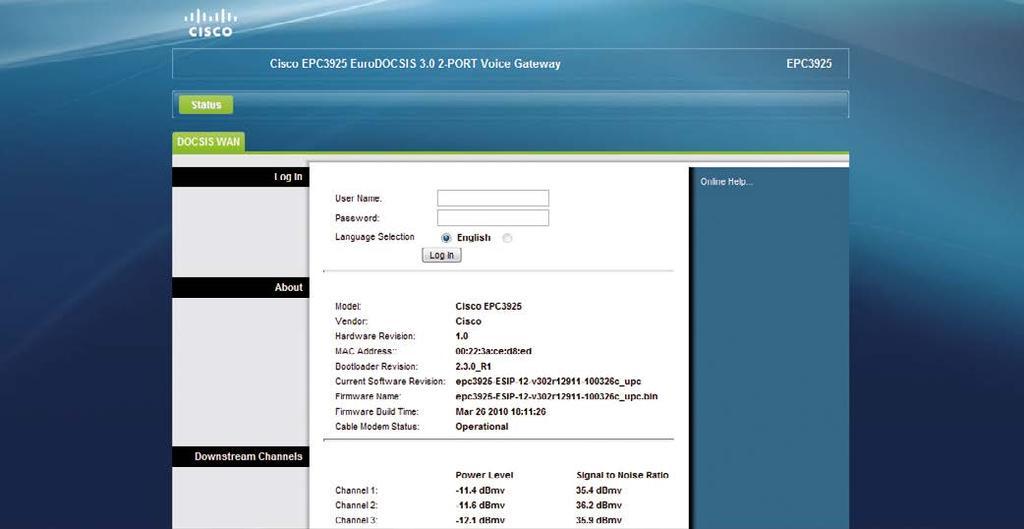Open the Status menu tab
The height and width of the screenshot is (529, 1024).
tap(206, 105)
